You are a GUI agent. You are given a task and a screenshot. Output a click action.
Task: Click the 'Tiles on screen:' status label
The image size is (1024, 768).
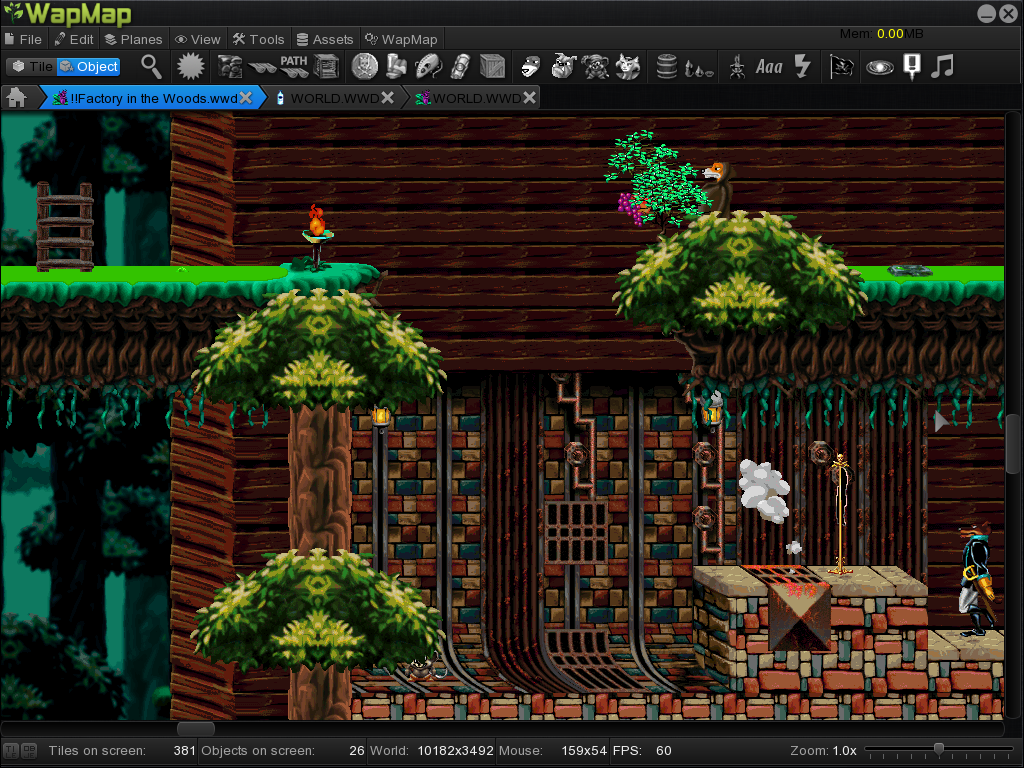point(97,751)
